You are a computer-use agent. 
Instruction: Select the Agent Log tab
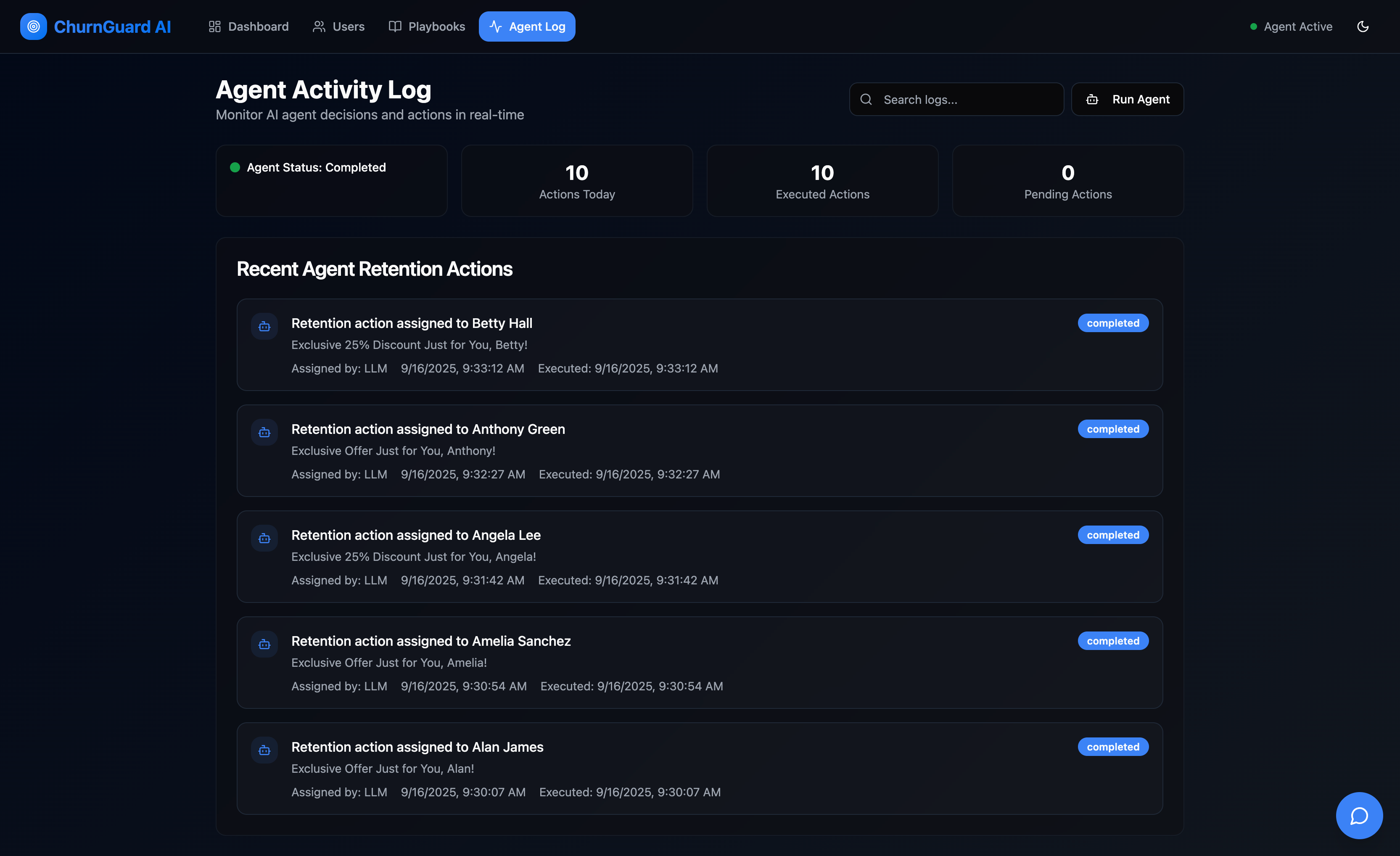tap(527, 26)
